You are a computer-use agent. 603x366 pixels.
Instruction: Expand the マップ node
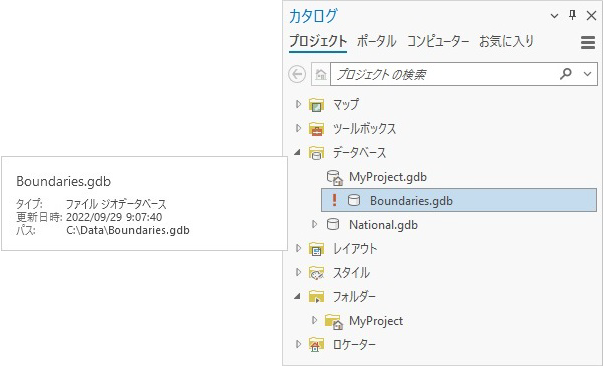point(298,104)
